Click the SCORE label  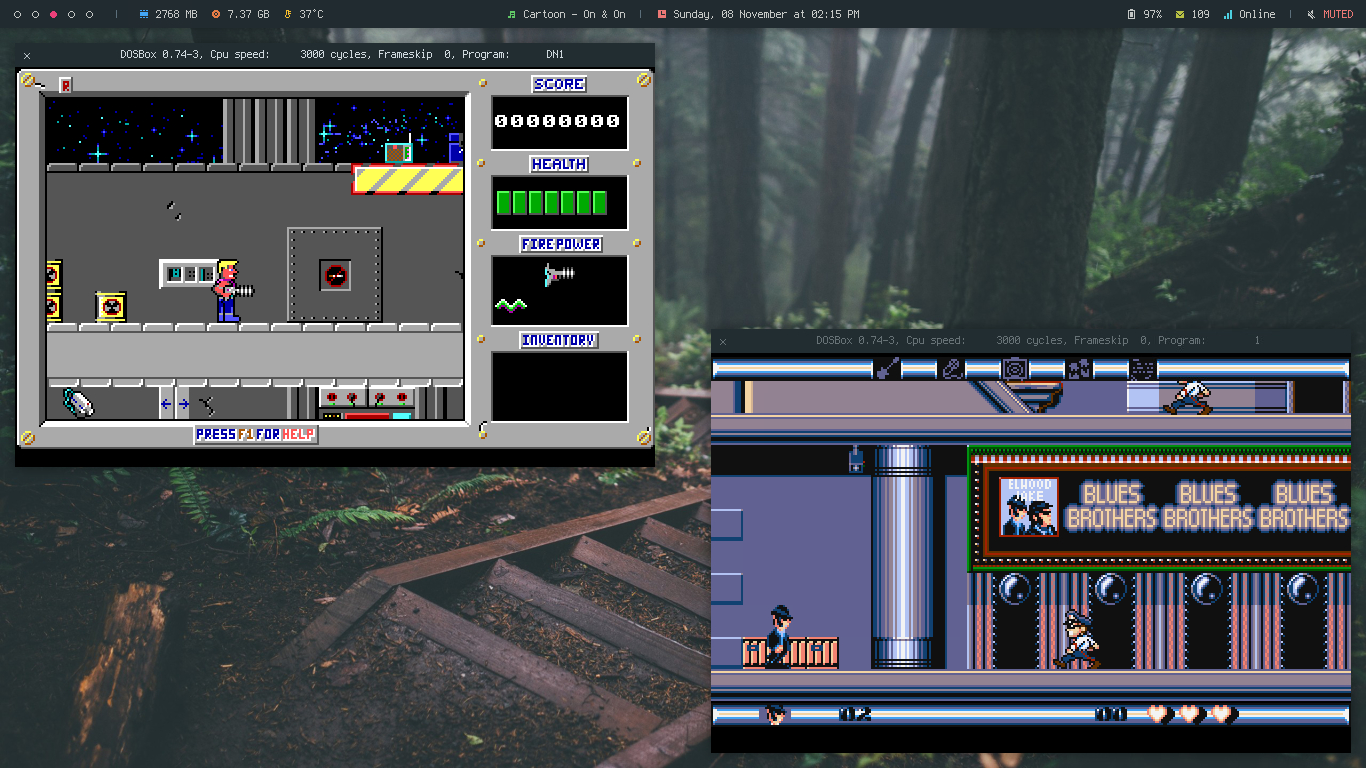pos(559,85)
